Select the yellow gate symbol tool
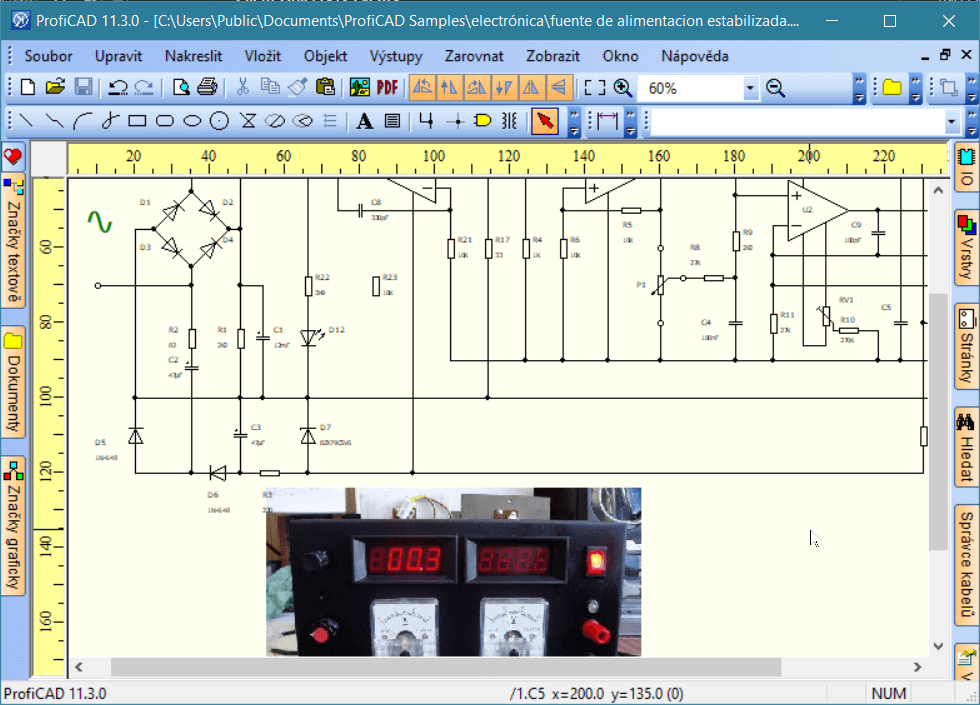Screen dimensions: 980x705 click(482, 121)
